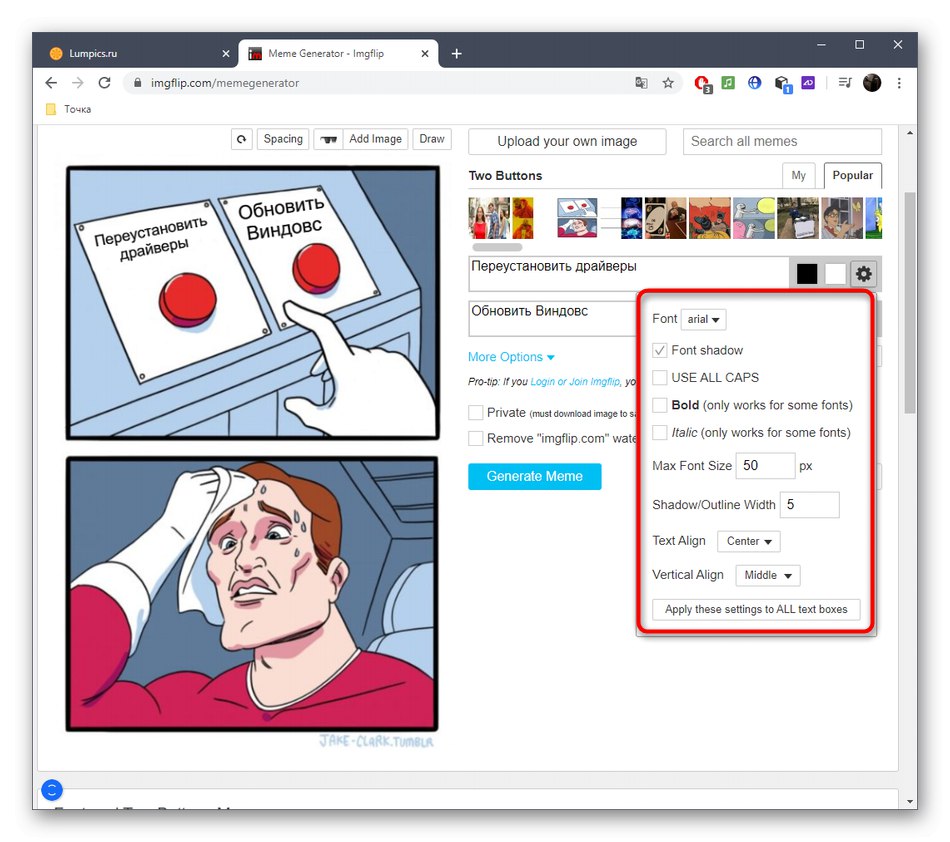
Task: Click Upload your own image
Action: click(567, 142)
